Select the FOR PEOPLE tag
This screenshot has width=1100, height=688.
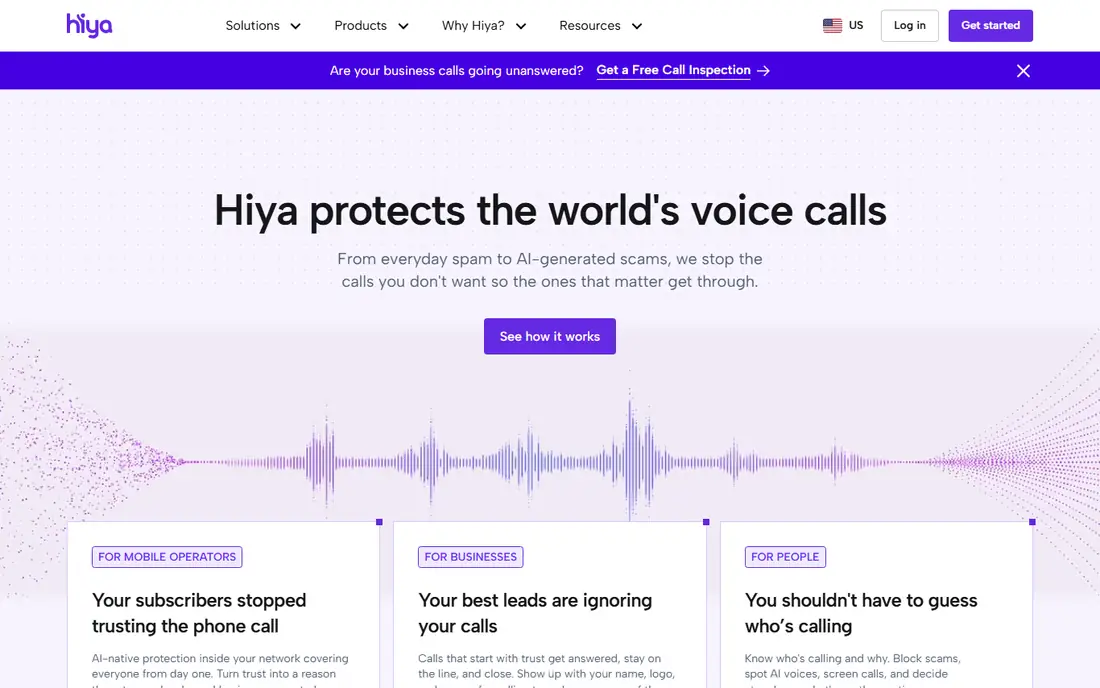[x=785, y=557]
